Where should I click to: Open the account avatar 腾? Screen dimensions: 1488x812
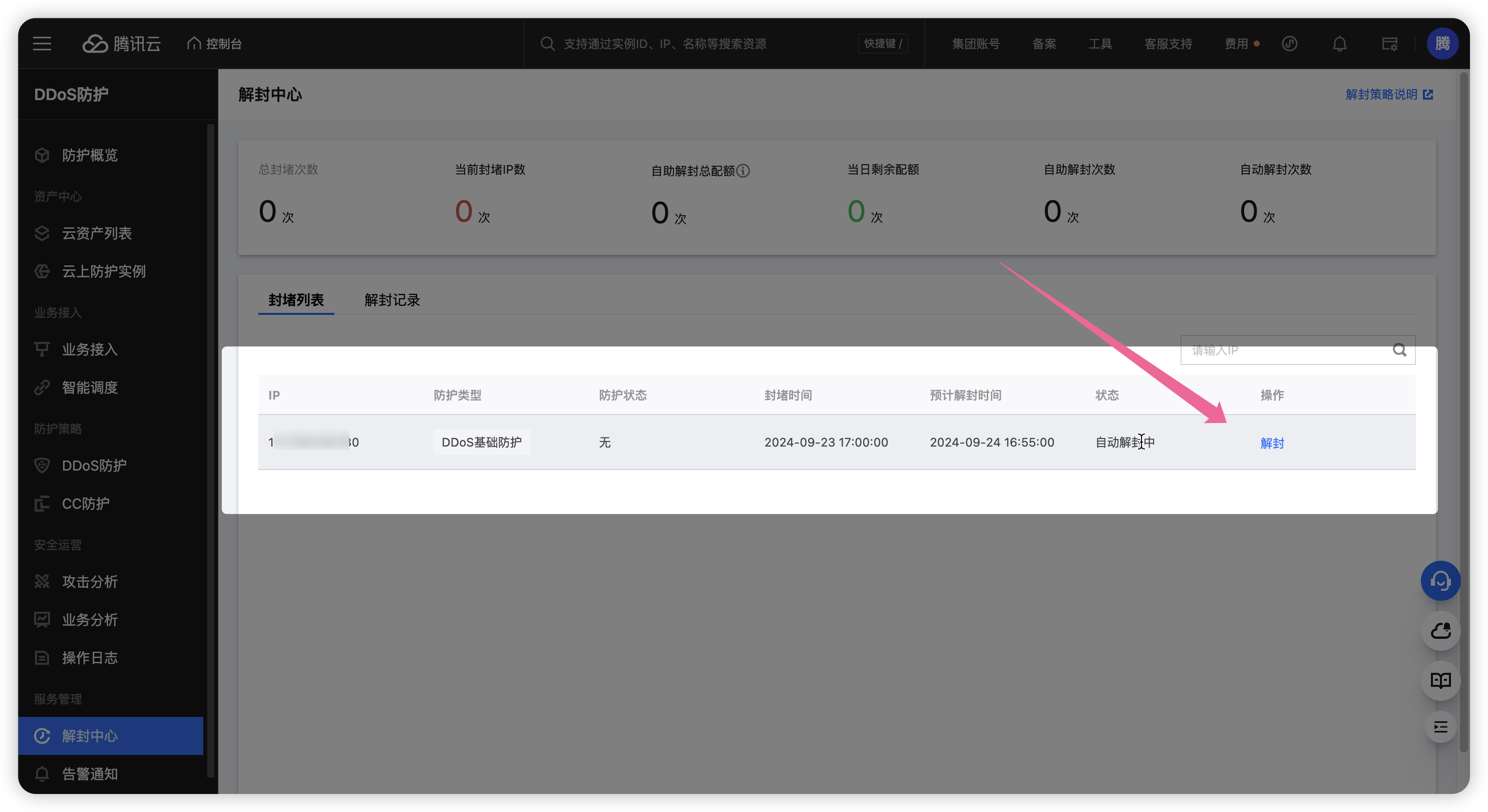point(1442,44)
